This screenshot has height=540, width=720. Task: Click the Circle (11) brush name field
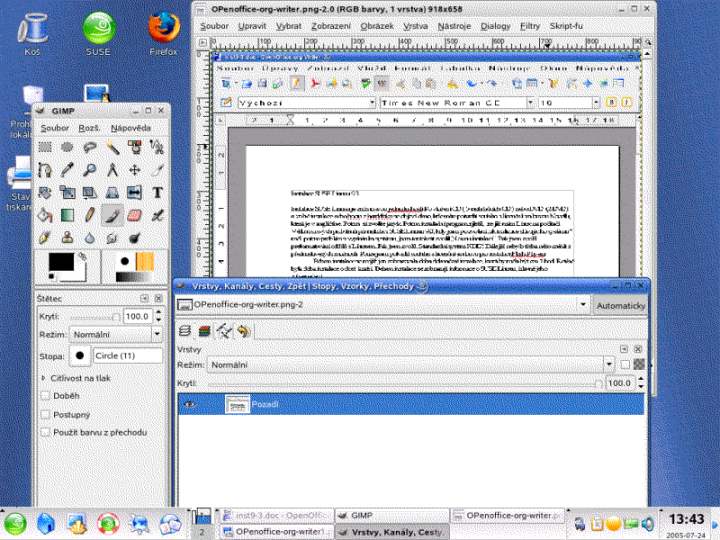[128, 356]
